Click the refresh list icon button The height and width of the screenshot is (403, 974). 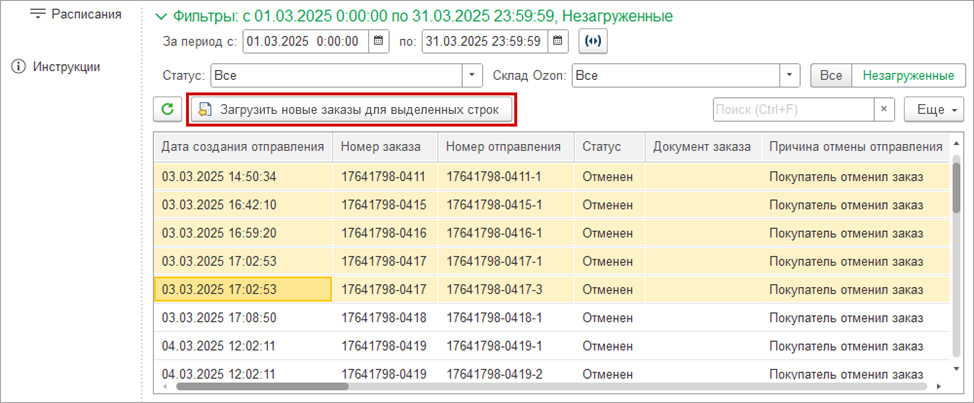(168, 109)
